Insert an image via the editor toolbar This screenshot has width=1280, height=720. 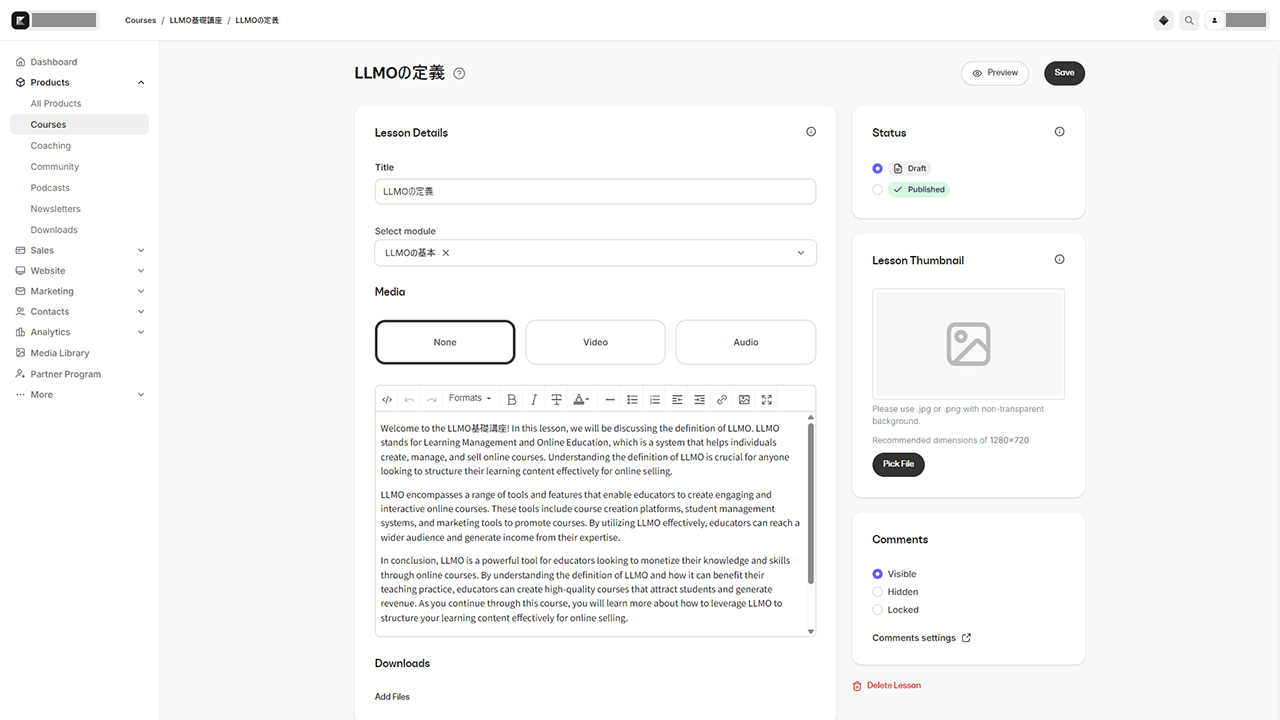click(744, 399)
